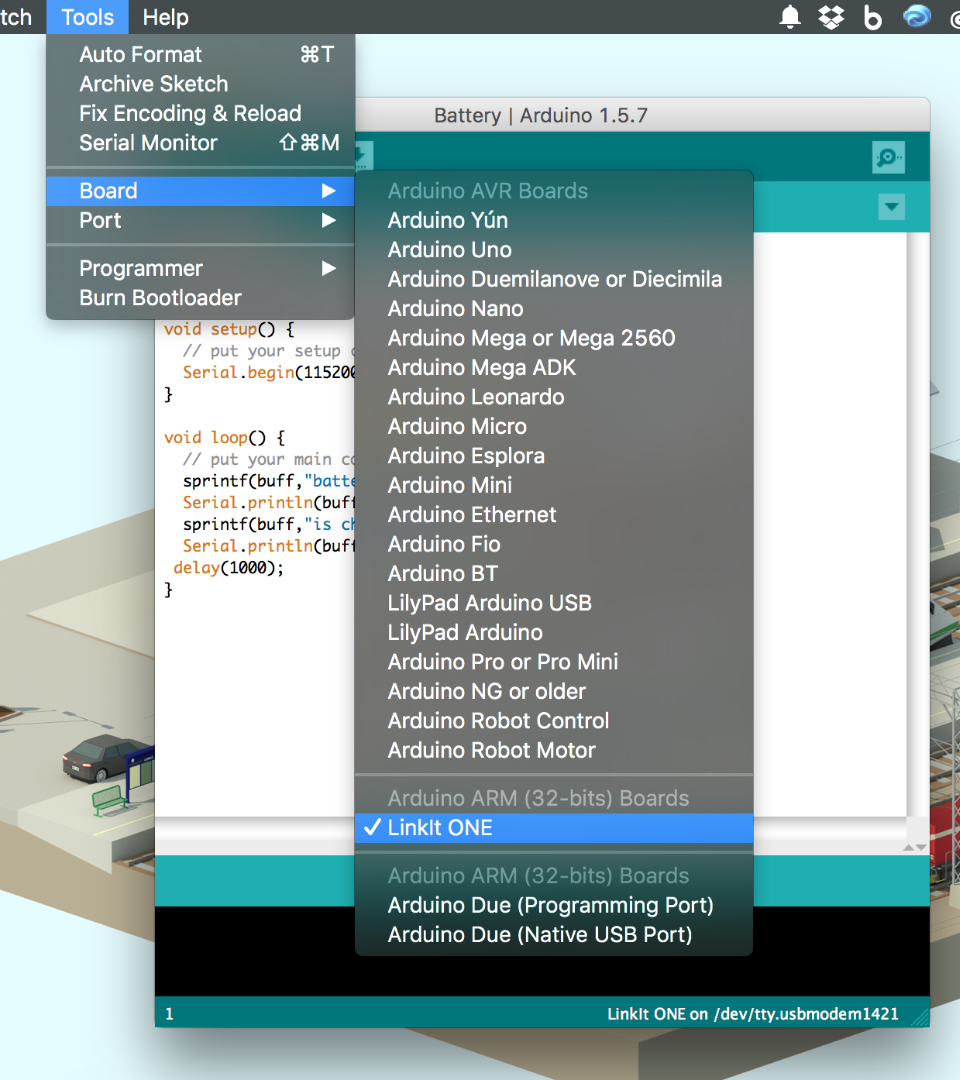Viewport: 960px width, 1080px height.
Task: Choose Archive Sketch
Action: pyautogui.click(x=200, y=84)
